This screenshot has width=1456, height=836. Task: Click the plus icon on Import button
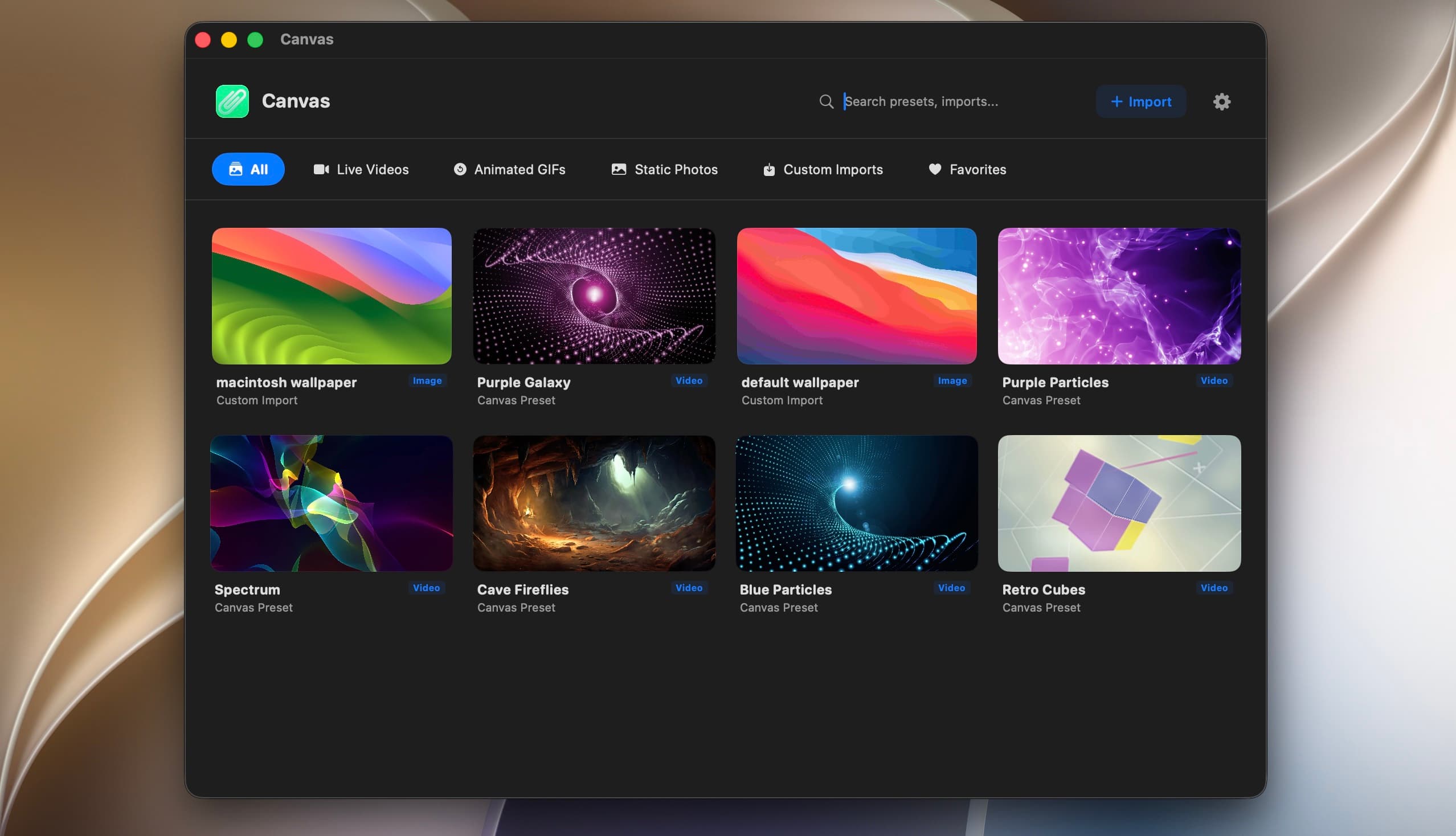[x=1116, y=101]
